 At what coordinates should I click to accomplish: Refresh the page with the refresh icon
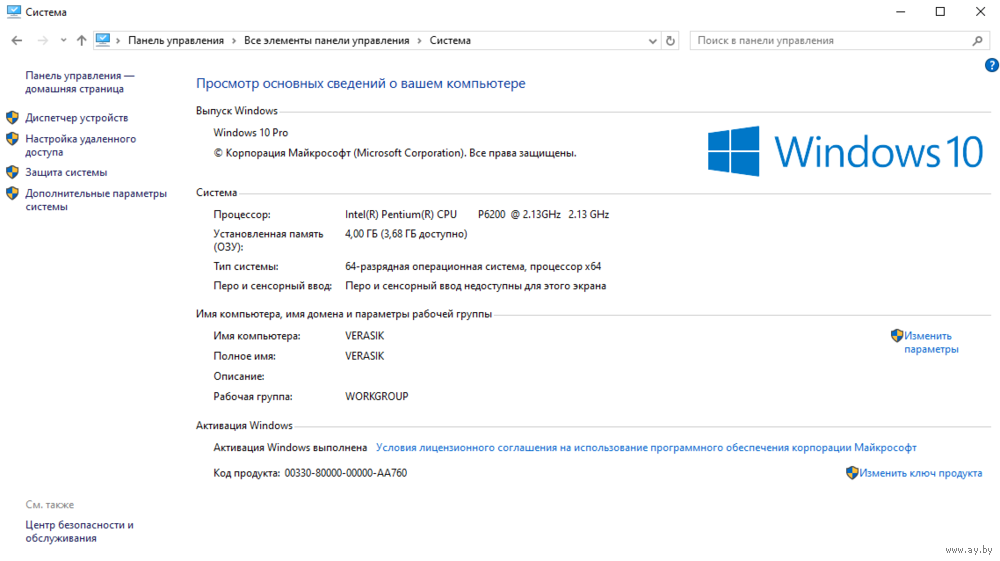click(670, 41)
